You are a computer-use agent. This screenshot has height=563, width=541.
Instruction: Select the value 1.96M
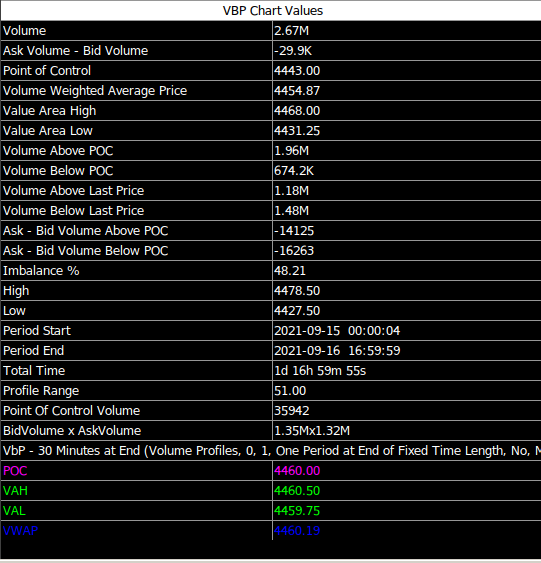292,151
